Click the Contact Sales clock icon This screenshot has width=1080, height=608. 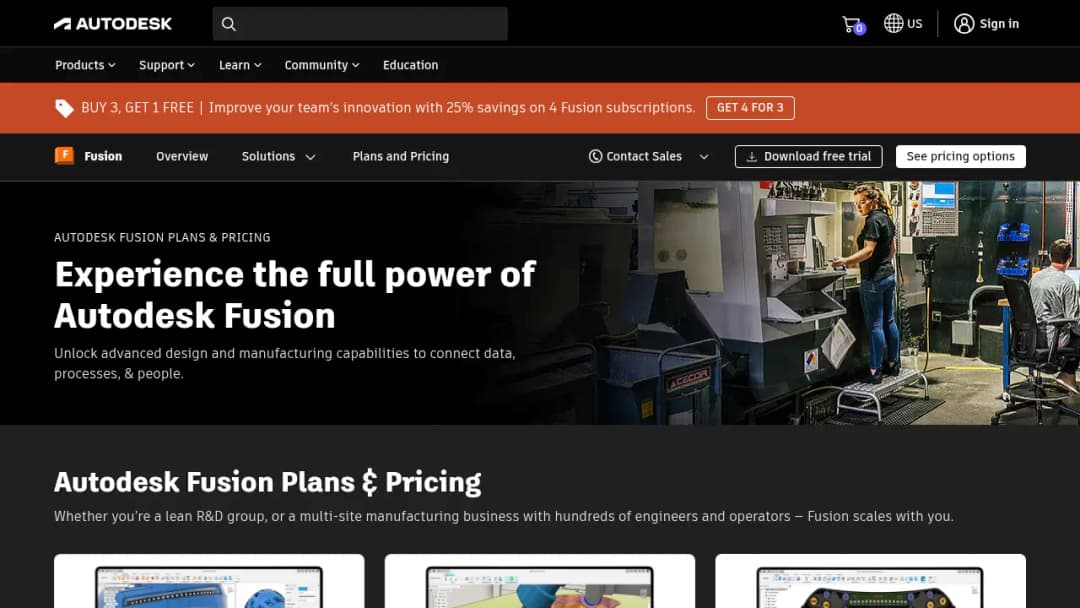pyautogui.click(x=595, y=156)
